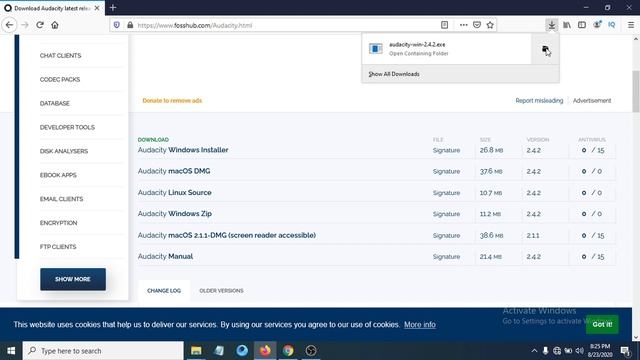Toggle reader view icon in address bar
The width and height of the screenshot is (640, 360).
(444, 25)
